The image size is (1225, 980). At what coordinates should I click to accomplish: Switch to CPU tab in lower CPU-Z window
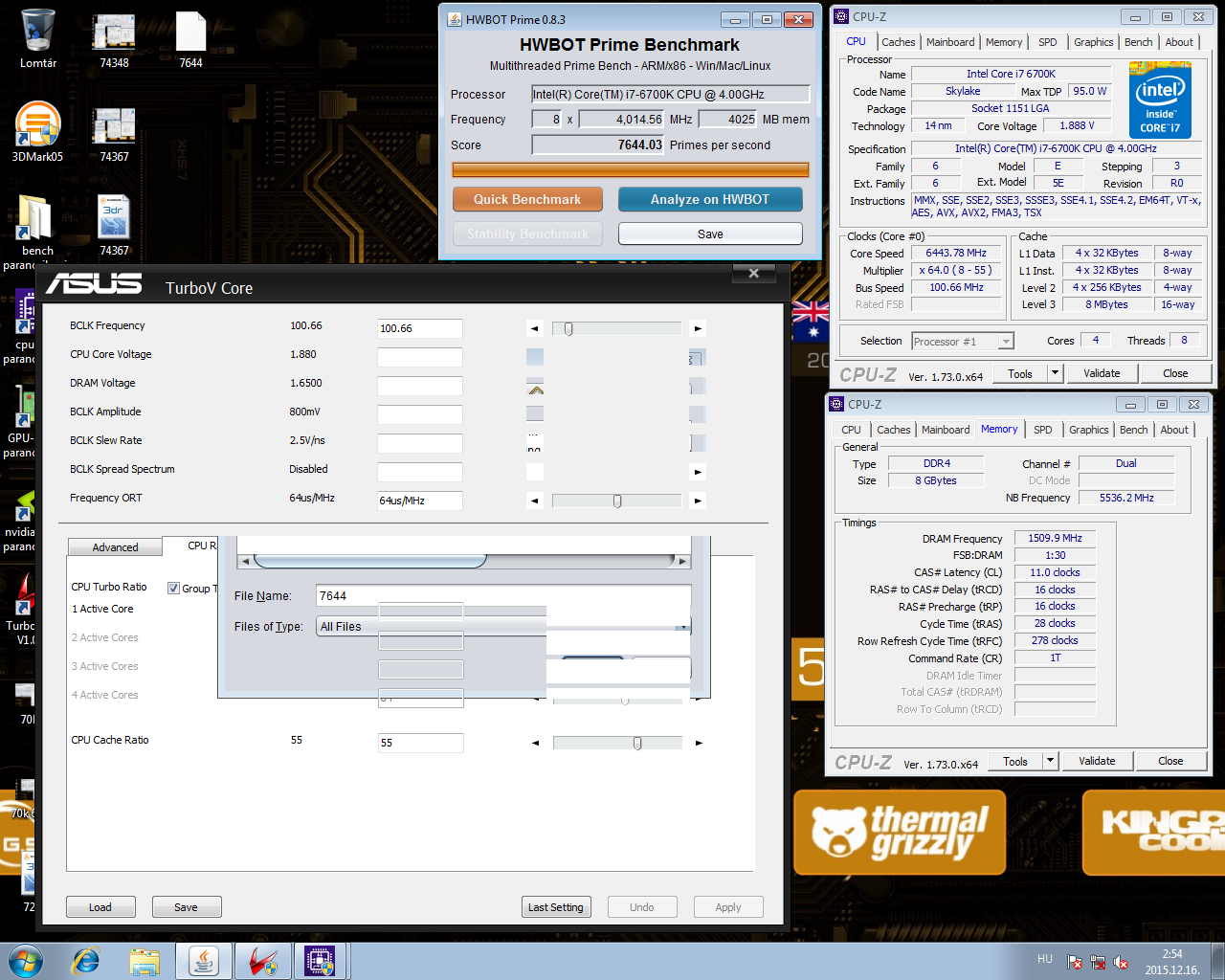coord(851,430)
